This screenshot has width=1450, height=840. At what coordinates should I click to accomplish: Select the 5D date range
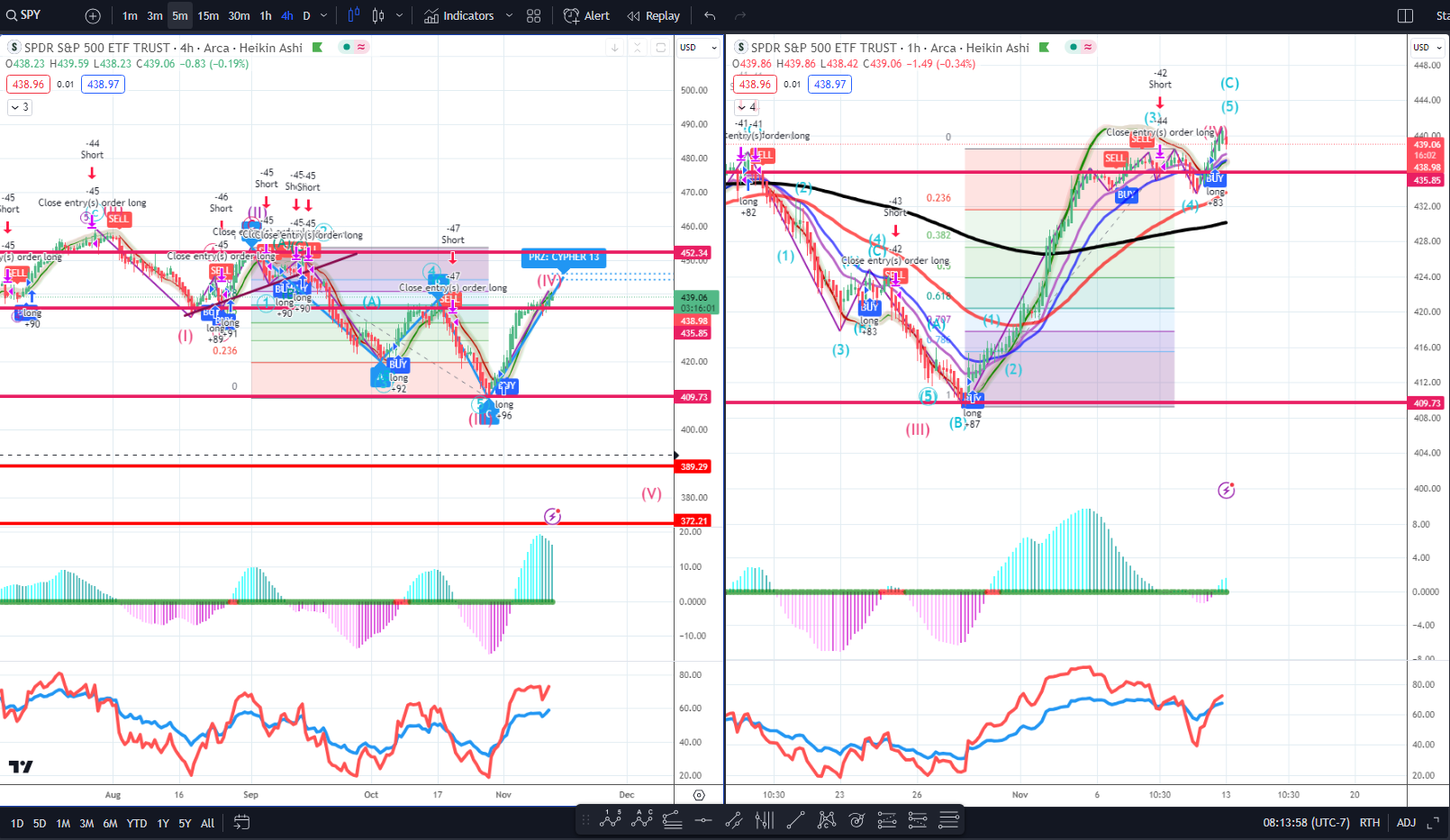(40, 823)
